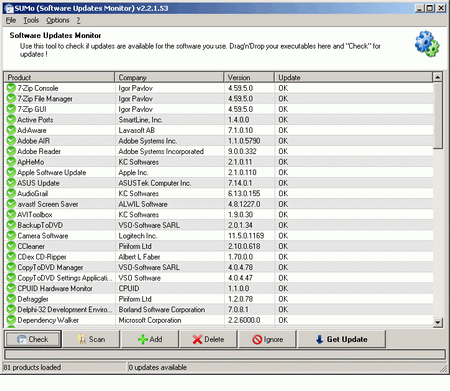Click the status icon for Dependency Walker
Image resolution: width=450 pixels, height=391 pixels.
[11, 320]
